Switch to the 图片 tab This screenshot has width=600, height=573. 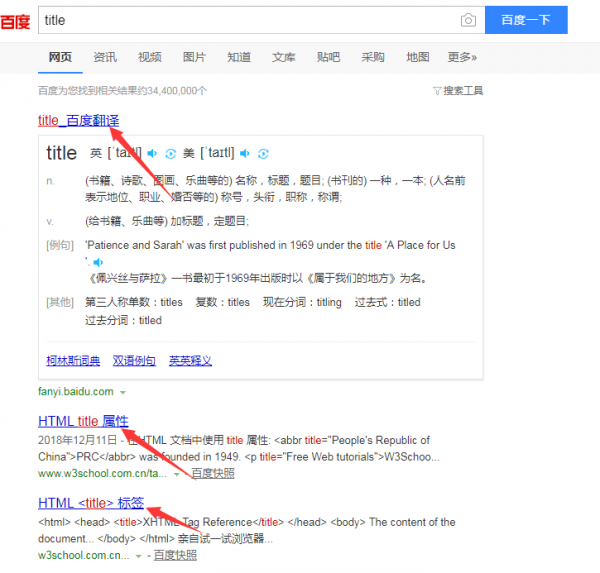tap(195, 57)
